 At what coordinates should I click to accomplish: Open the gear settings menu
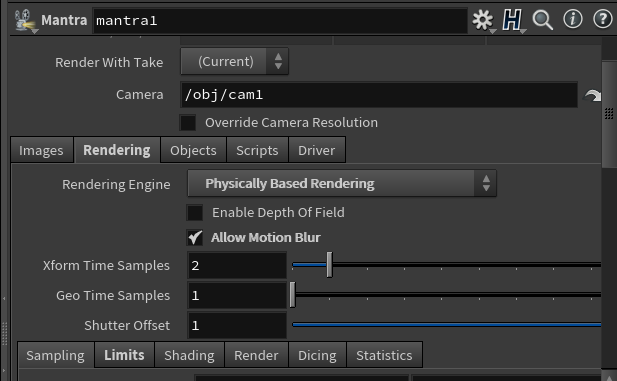coord(482,20)
